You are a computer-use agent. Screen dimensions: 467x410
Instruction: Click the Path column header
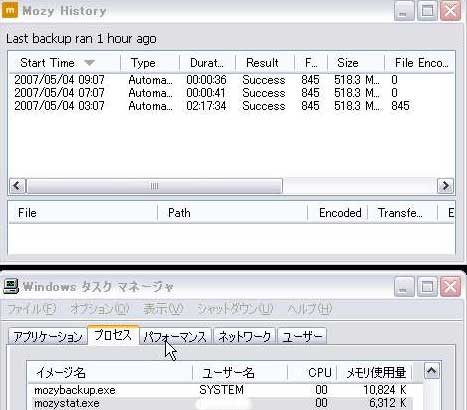(232, 213)
